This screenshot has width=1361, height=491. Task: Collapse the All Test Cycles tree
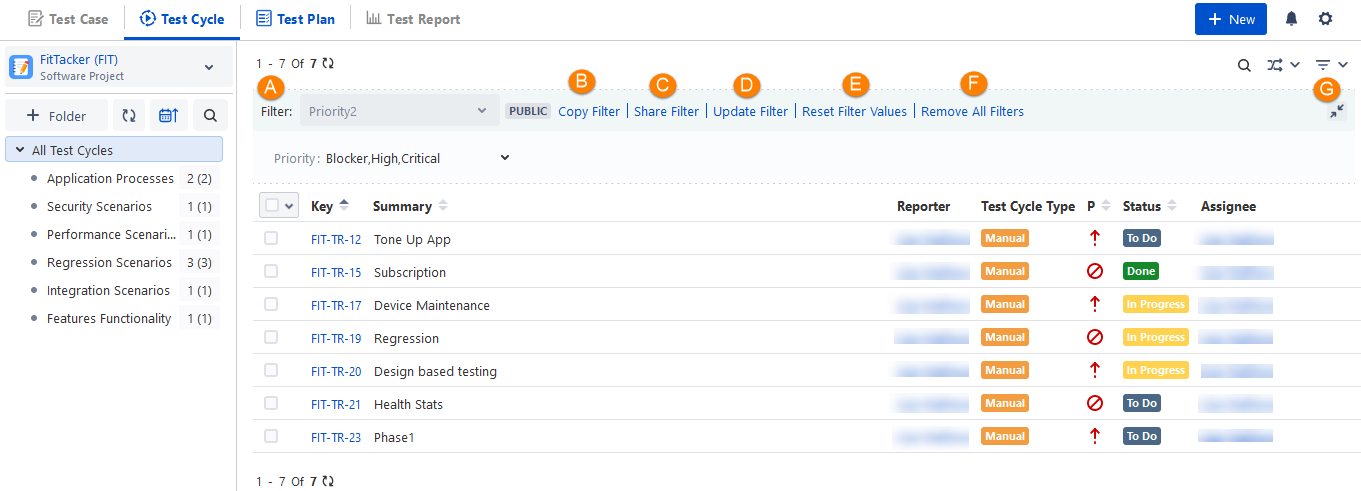coord(20,151)
